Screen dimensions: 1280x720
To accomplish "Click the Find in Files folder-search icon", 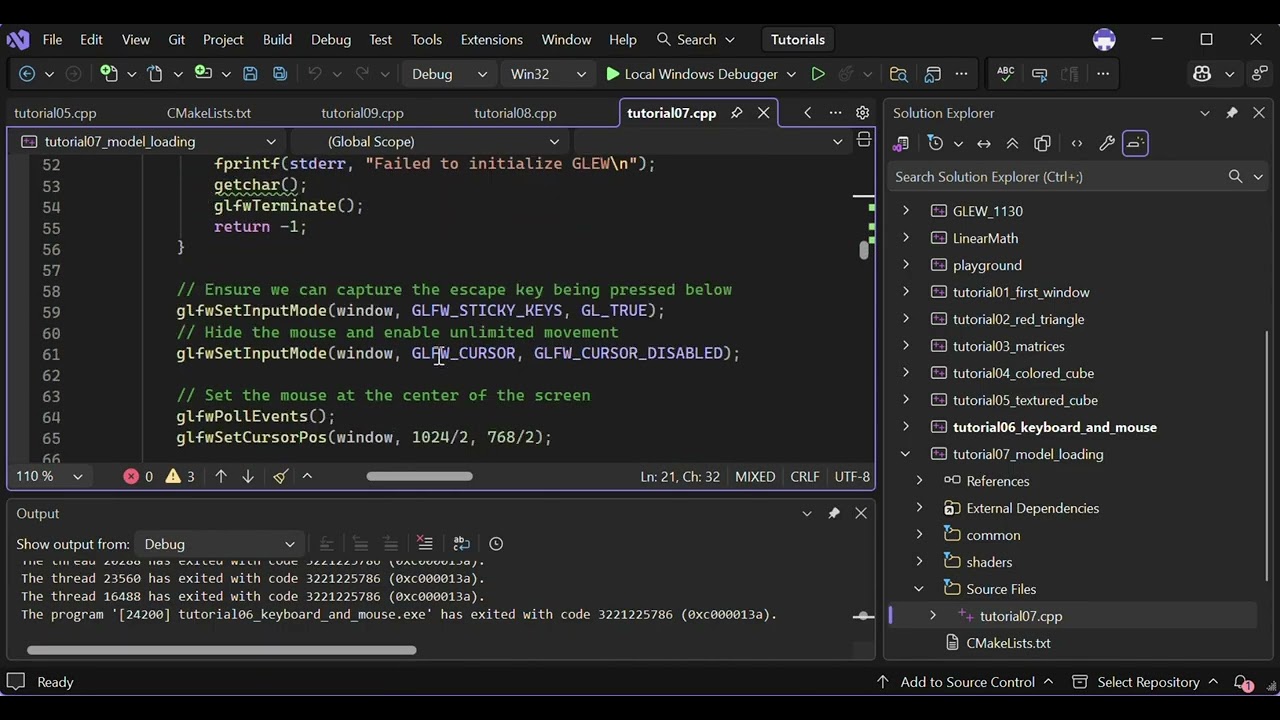I will [899, 74].
